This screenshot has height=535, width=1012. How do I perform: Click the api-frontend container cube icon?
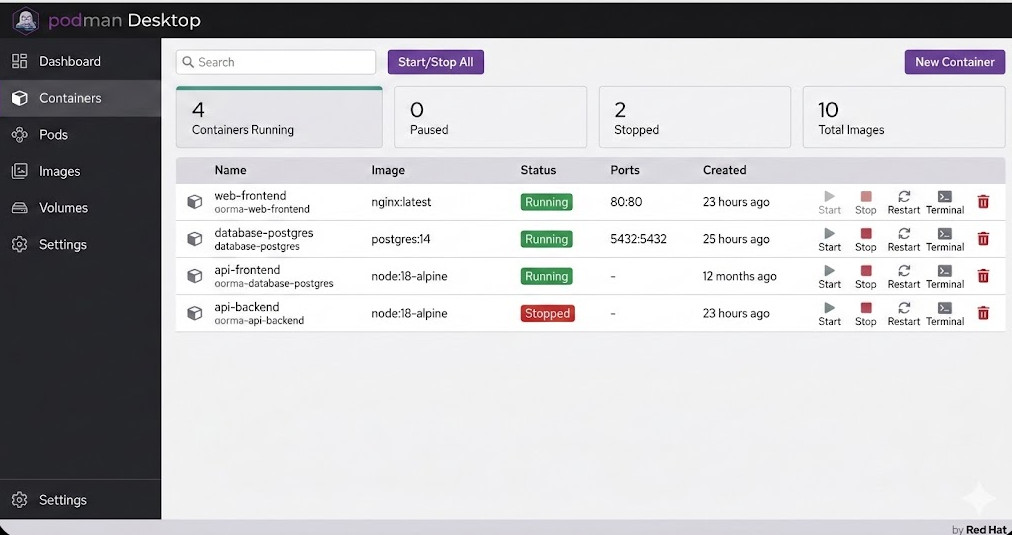(194, 276)
